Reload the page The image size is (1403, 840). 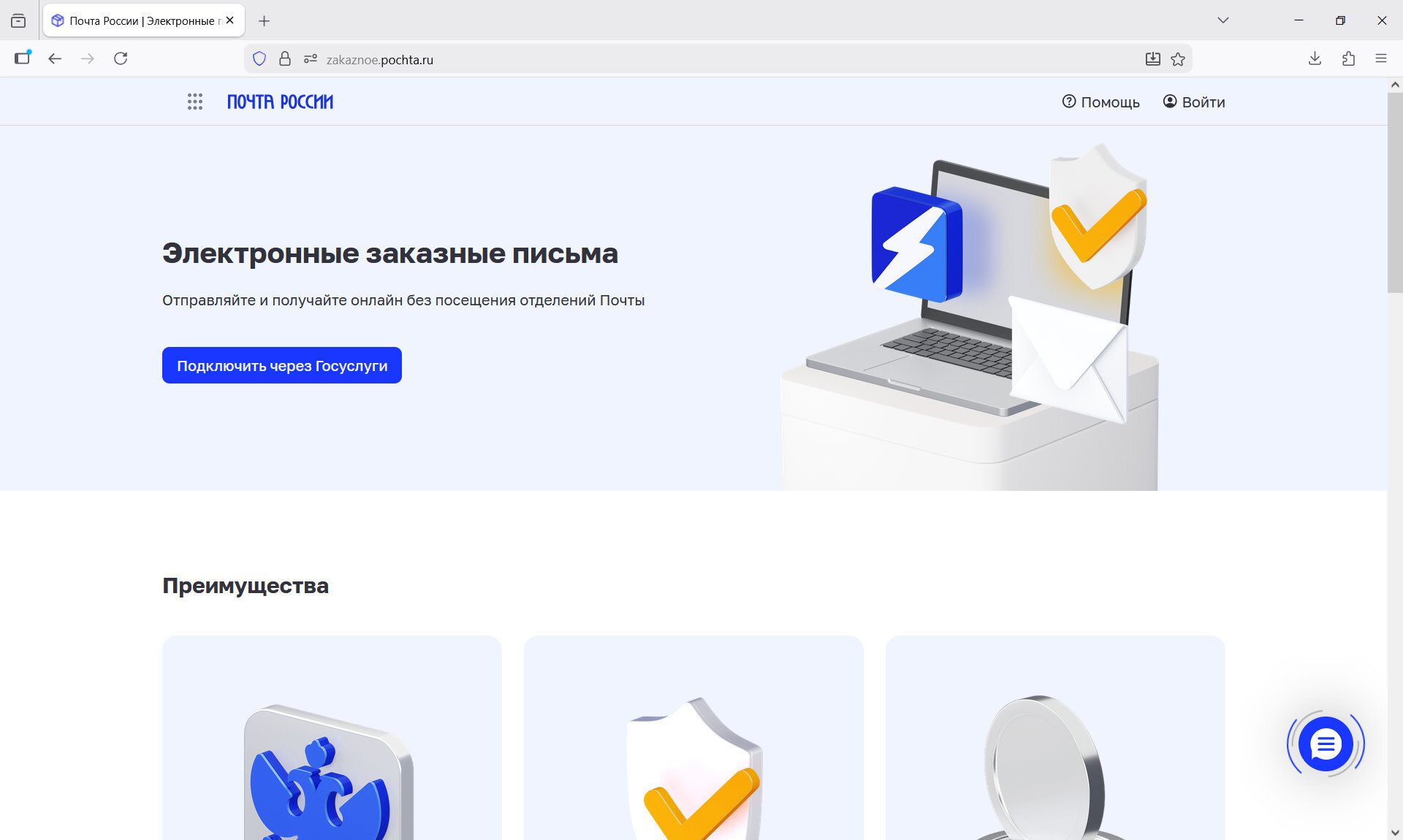[121, 58]
